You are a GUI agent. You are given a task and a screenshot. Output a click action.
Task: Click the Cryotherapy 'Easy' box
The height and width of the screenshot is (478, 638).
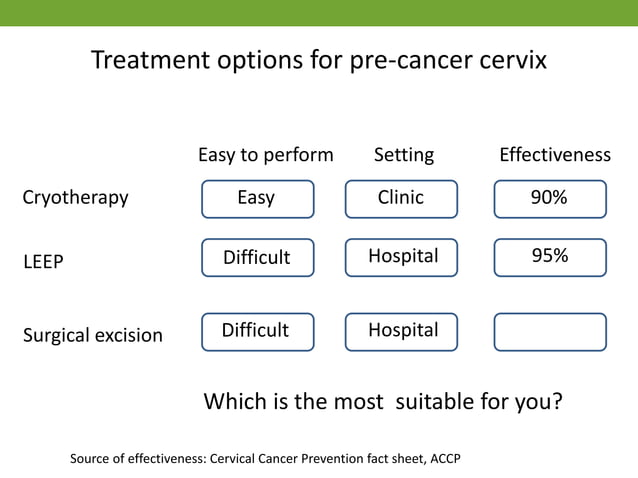(258, 199)
